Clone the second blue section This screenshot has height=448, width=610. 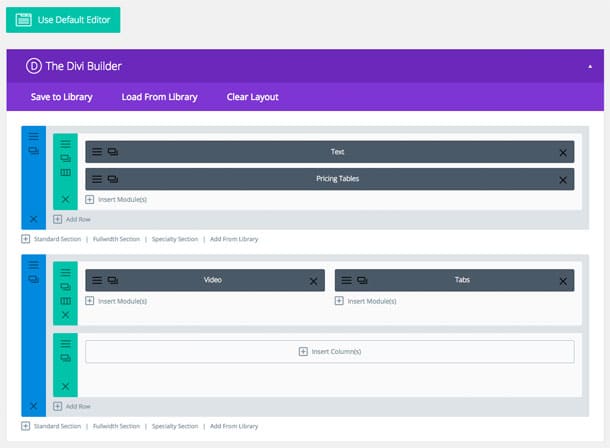click(33, 279)
